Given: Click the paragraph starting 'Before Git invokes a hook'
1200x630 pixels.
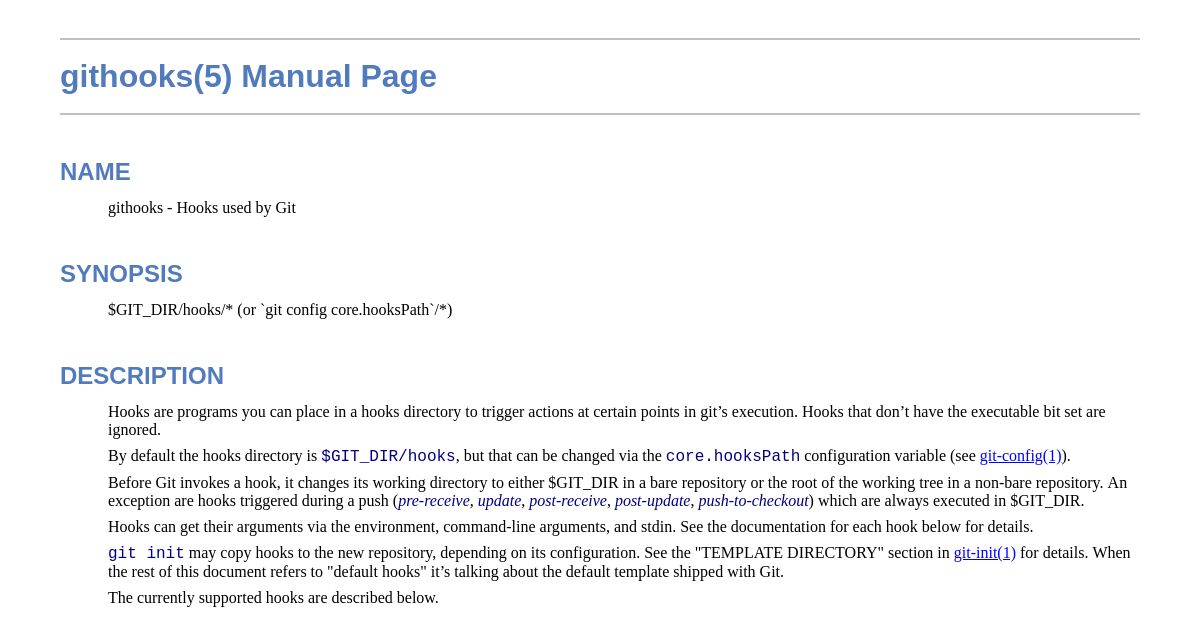Looking at the screenshot, I should click(x=618, y=492).
